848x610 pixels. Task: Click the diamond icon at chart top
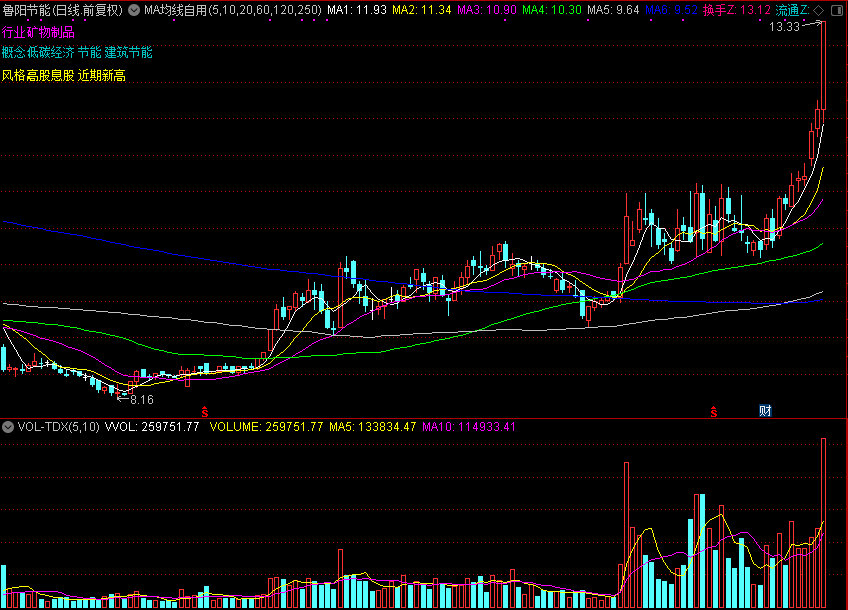819,10
